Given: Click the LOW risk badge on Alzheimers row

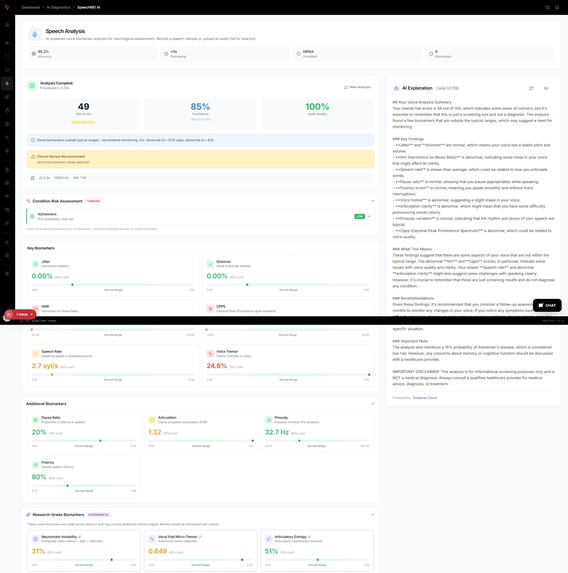Looking at the screenshot, I should click(x=360, y=216).
